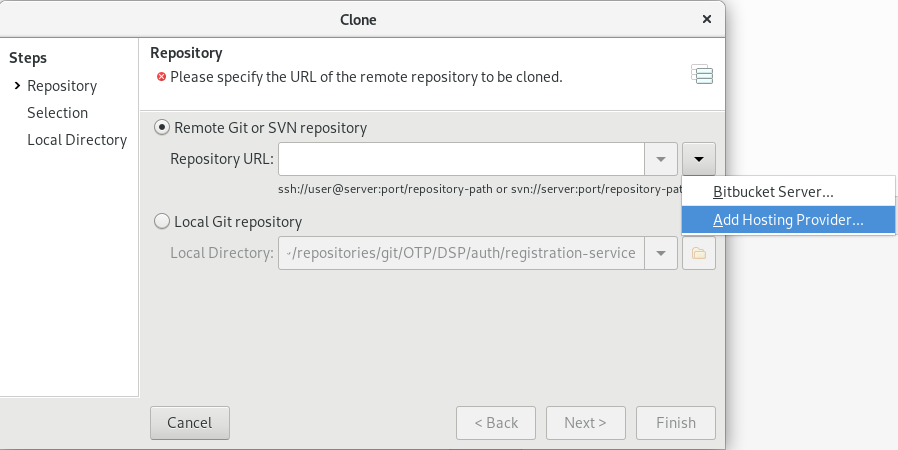Image resolution: width=898 pixels, height=450 pixels.
Task: Choose Add Hosting Provider... menu entry
Action: pos(788,220)
